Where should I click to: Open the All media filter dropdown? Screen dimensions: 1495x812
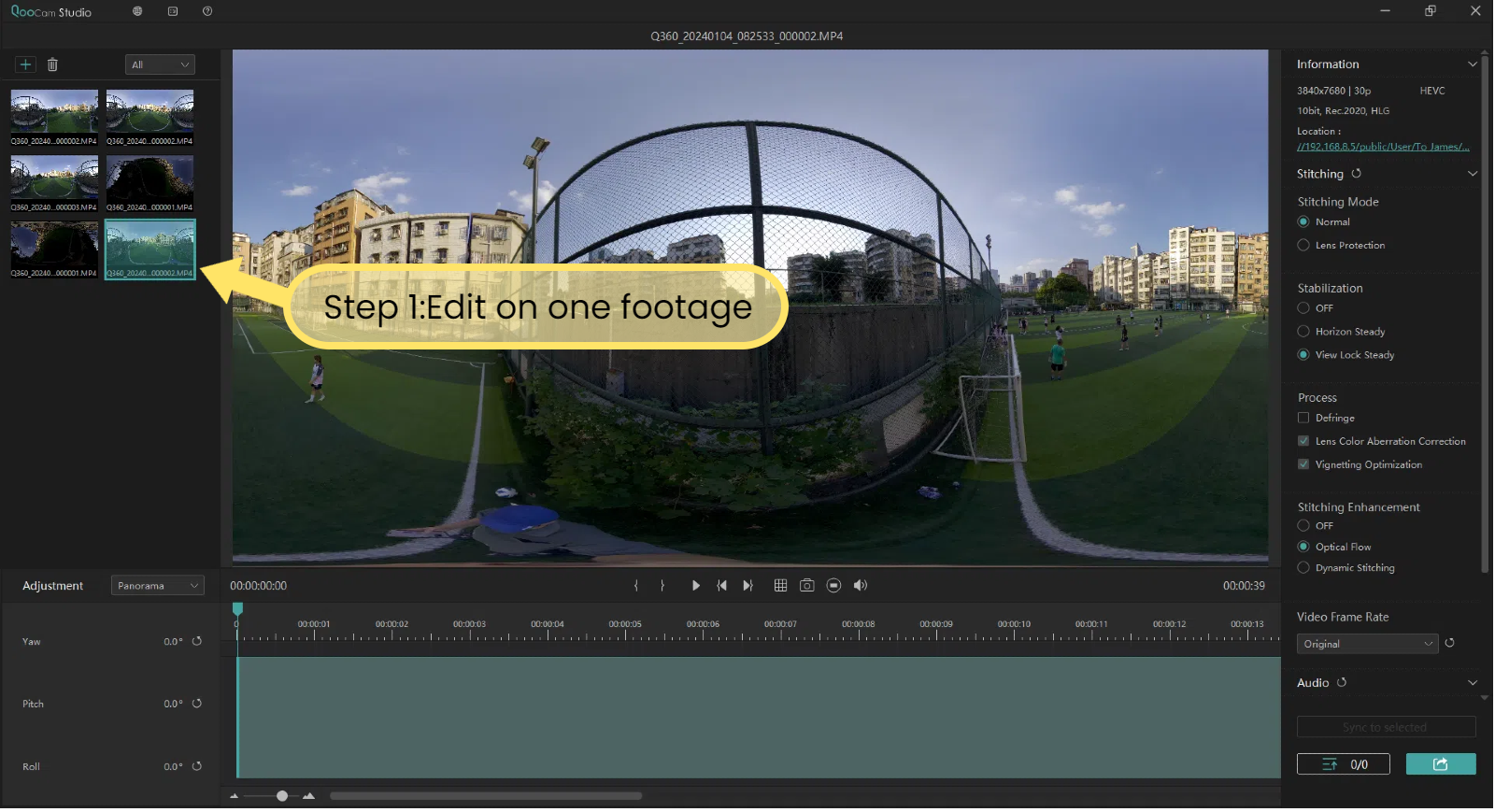point(160,64)
